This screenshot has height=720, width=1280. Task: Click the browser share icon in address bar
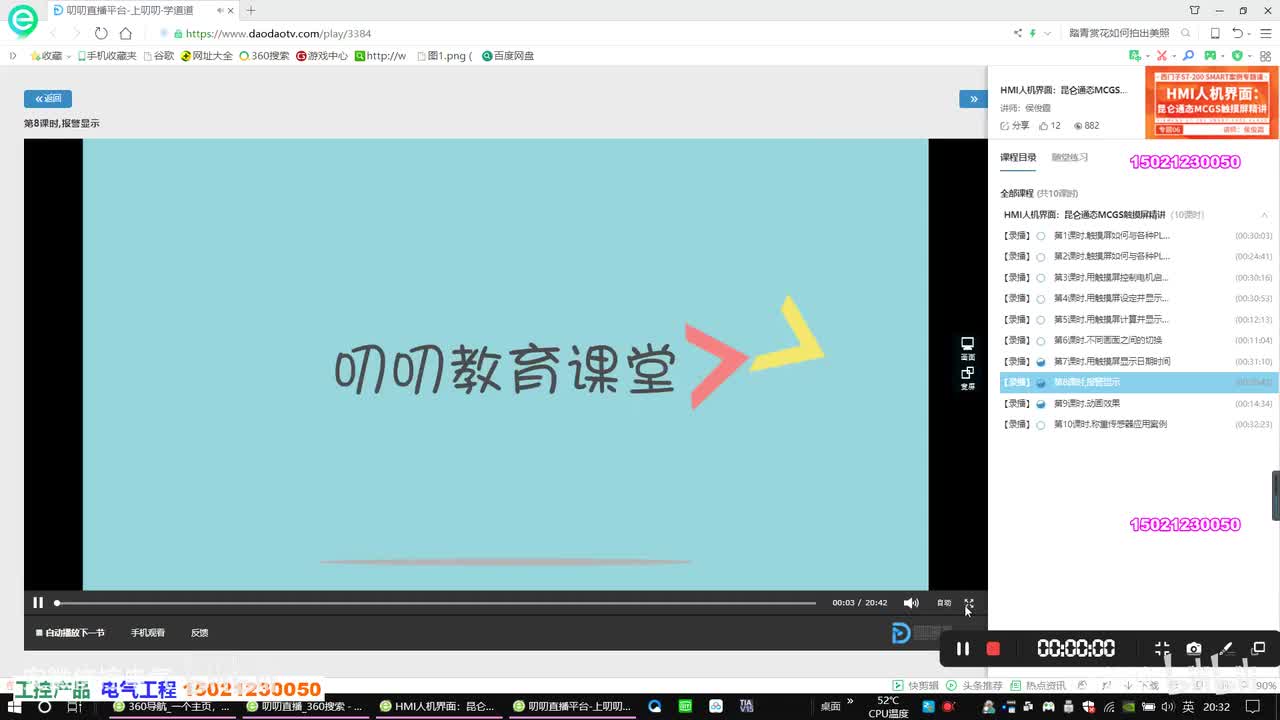point(1018,33)
